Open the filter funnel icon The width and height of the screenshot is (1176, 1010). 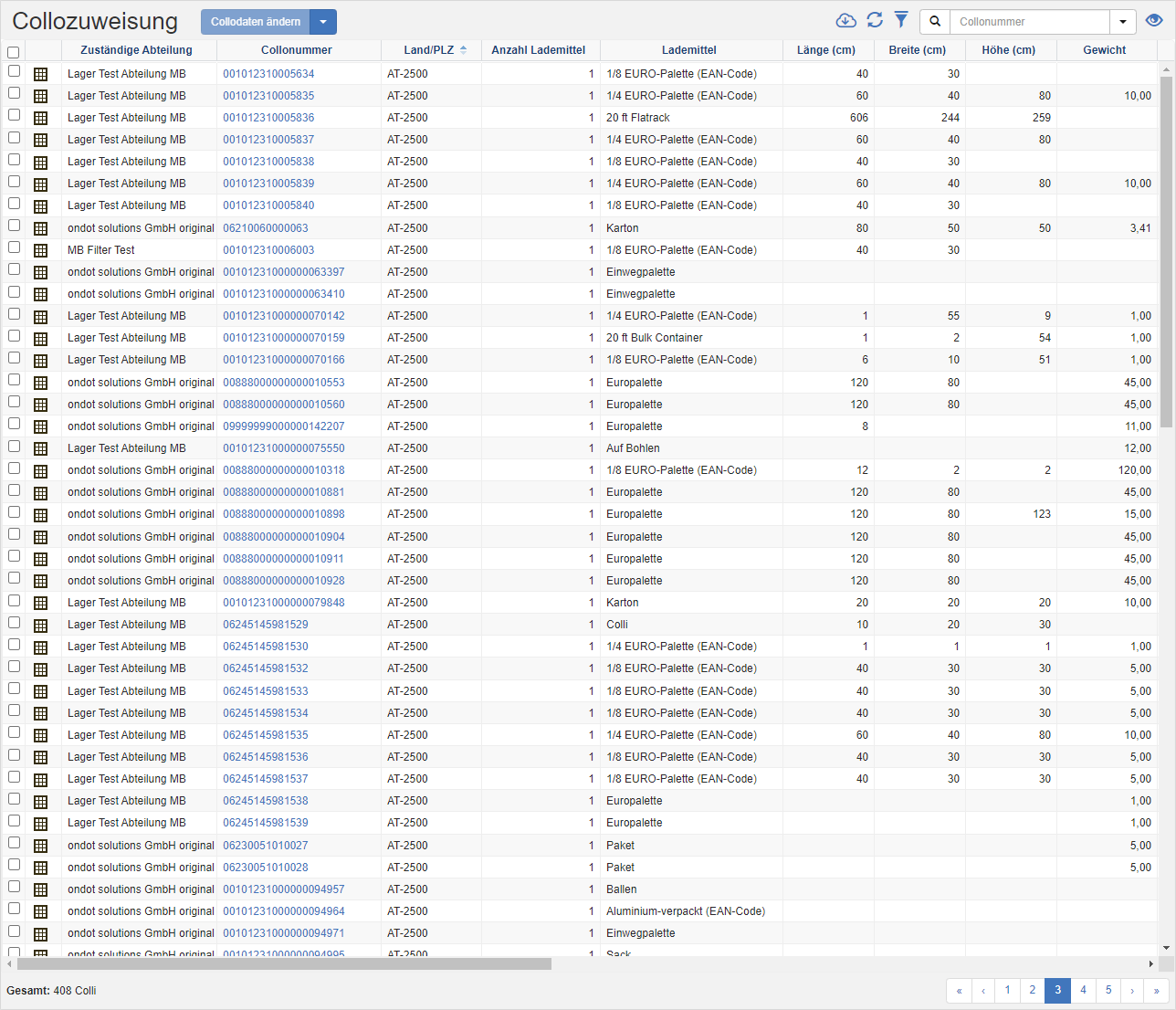point(901,20)
